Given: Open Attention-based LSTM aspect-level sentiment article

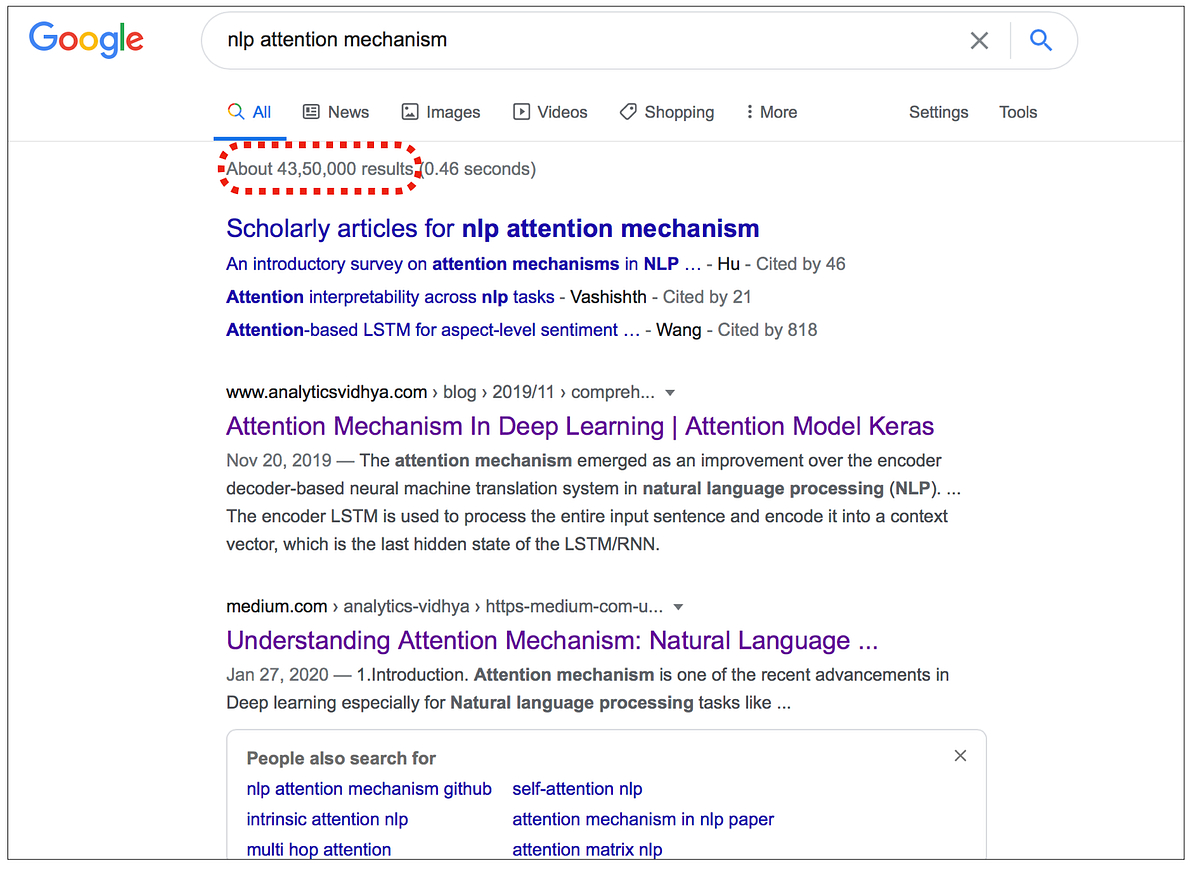Looking at the screenshot, I should click(x=433, y=330).
